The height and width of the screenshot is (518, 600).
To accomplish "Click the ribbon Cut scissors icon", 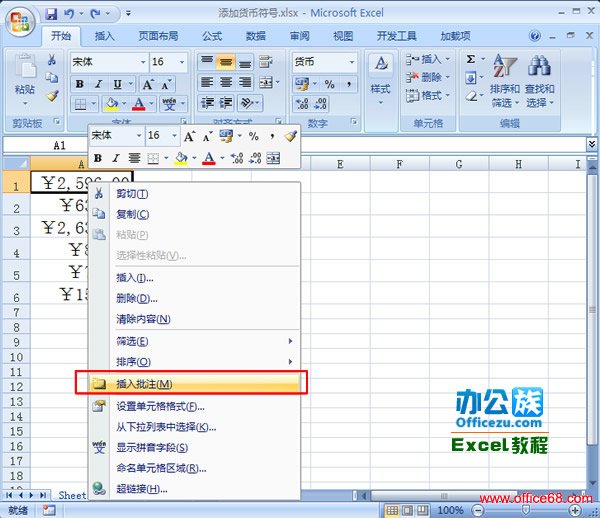I will pyautogui.click(x=52, y=60).
